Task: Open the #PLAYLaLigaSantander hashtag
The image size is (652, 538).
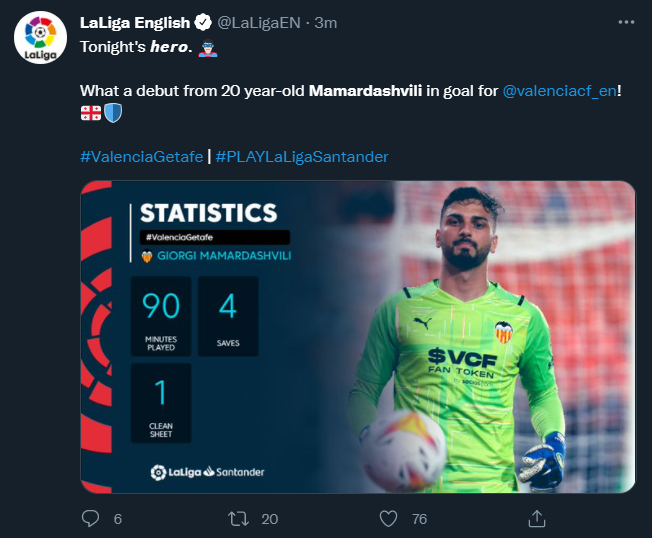Action: pyautogui.click(x=302, y=157)
